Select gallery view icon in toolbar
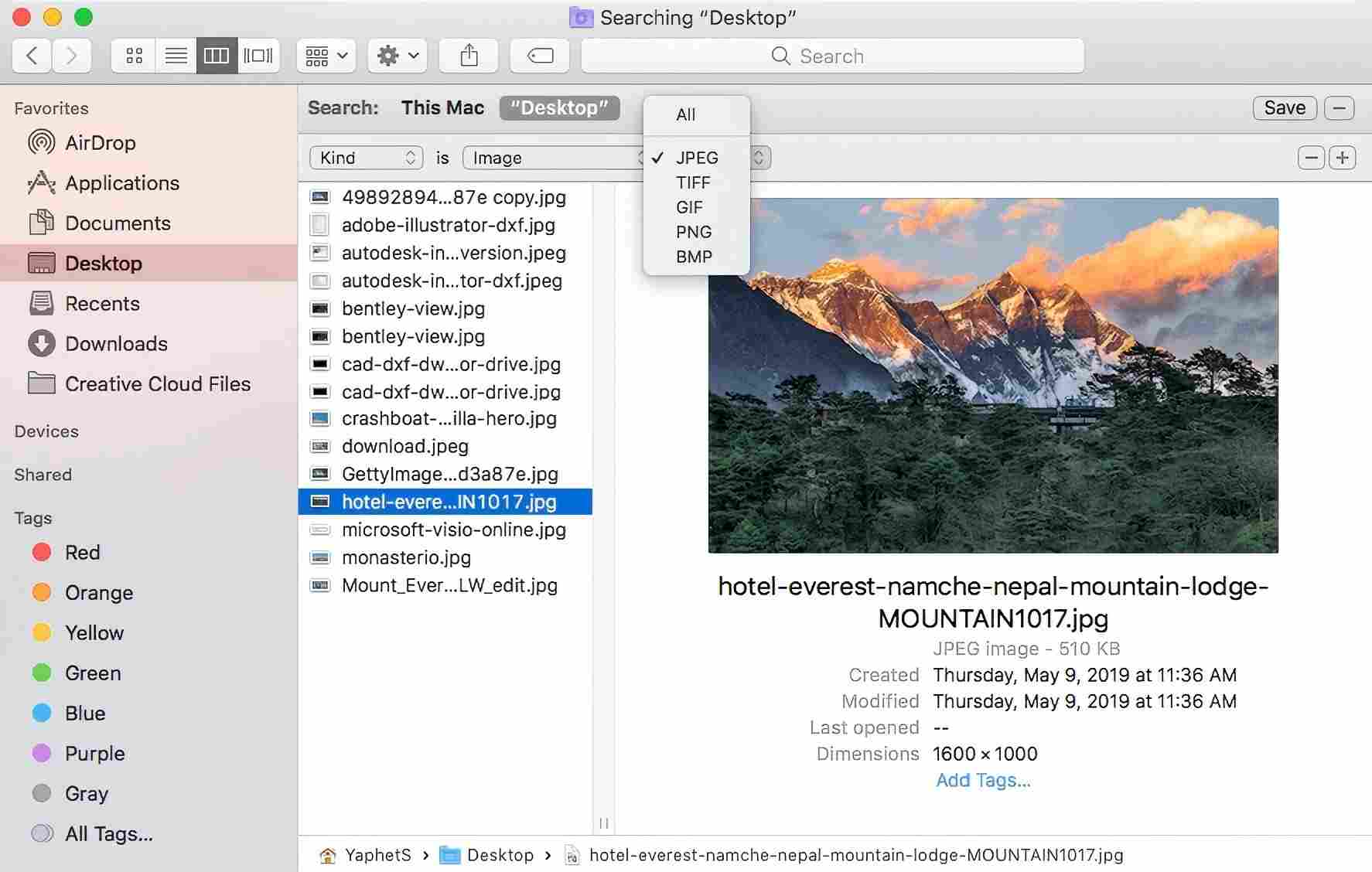The height and width of the screenshot is (872, 1372). click(258, 56)
